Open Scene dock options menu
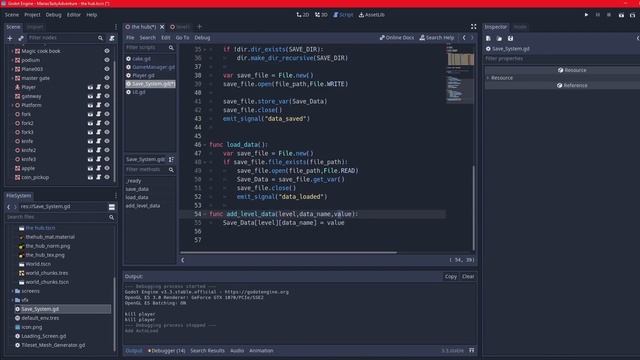This screenshot has width=640, height=360. 116,27
